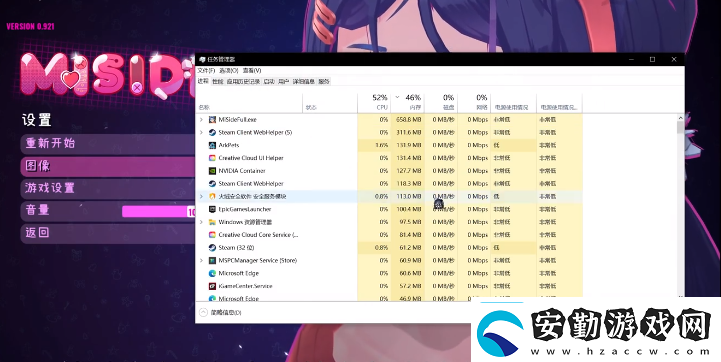Click the iGameCenter.Service icon
Viewport: 721px width, 362px height.
pos(212,286)
